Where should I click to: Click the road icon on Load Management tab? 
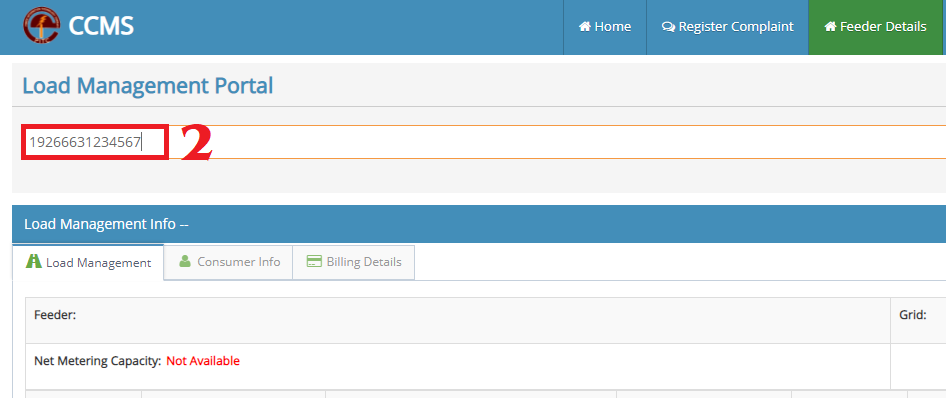(x=33, y=262)
